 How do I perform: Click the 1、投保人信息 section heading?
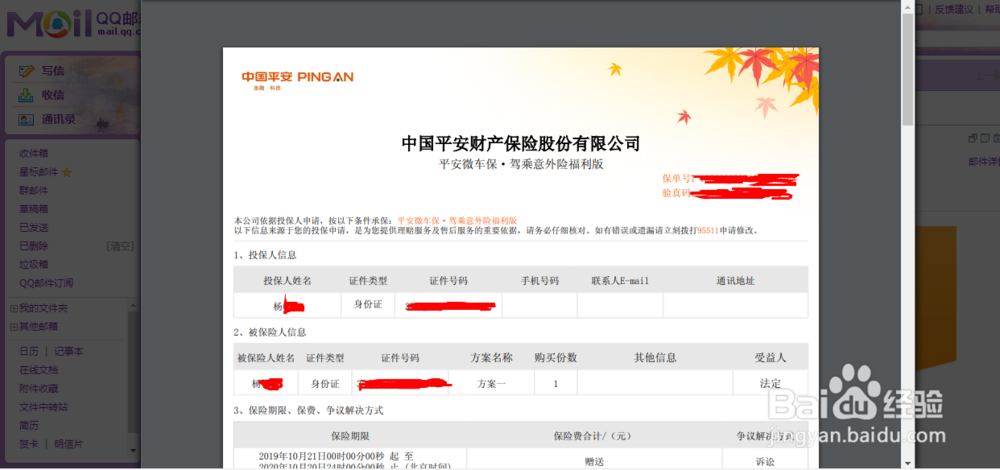265,255
